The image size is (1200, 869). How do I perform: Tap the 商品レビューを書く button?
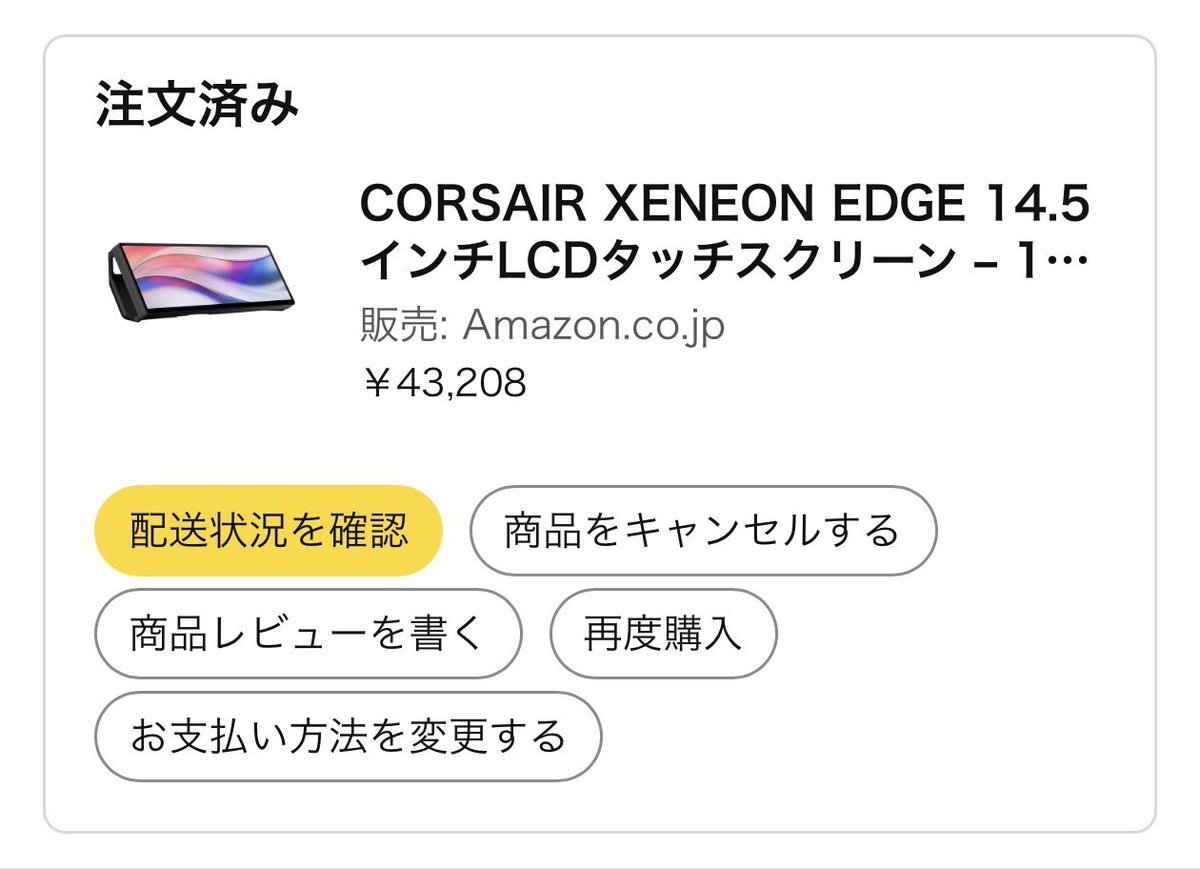308,634
